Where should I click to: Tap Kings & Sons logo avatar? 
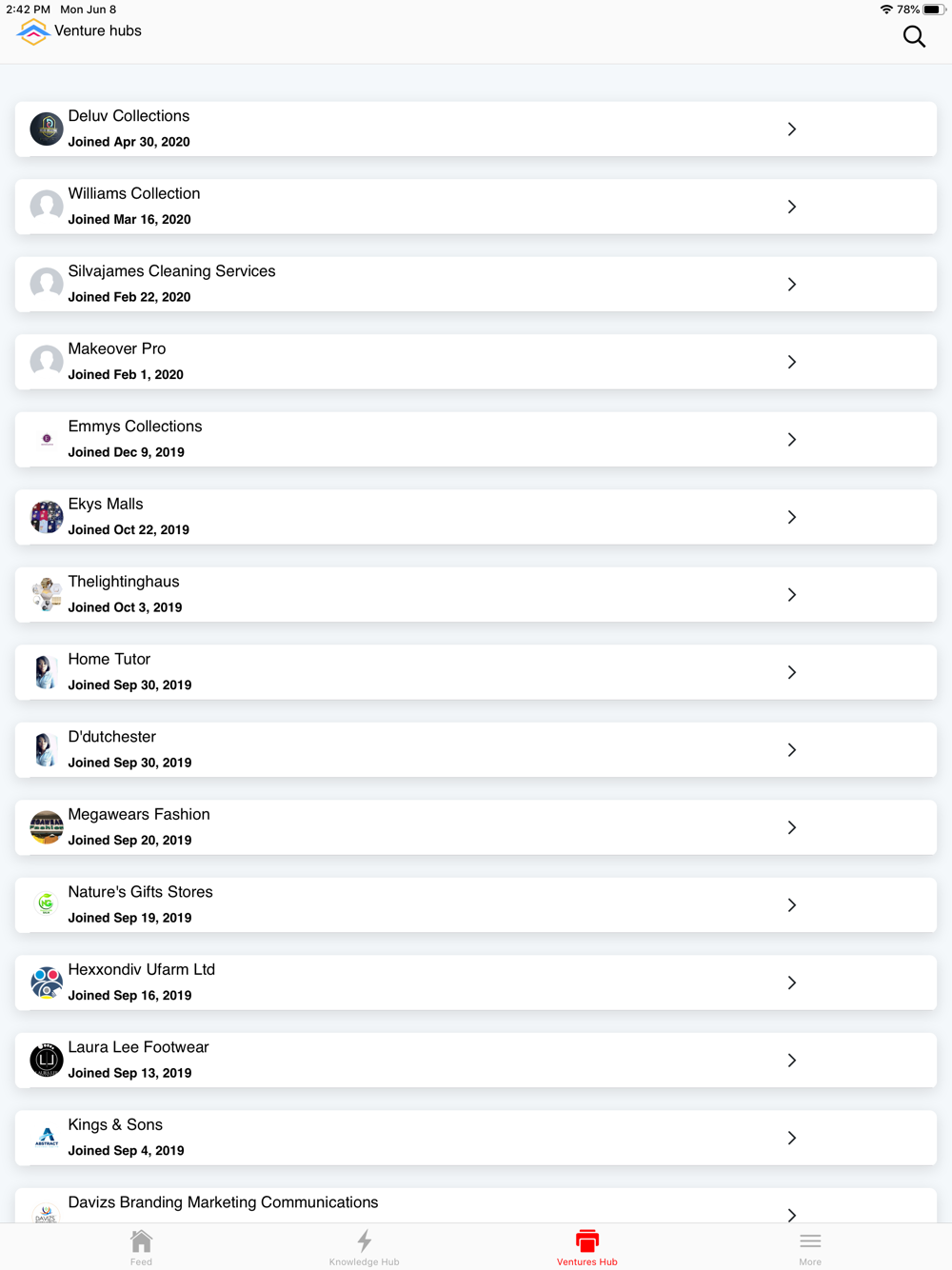click(47, 1138)
